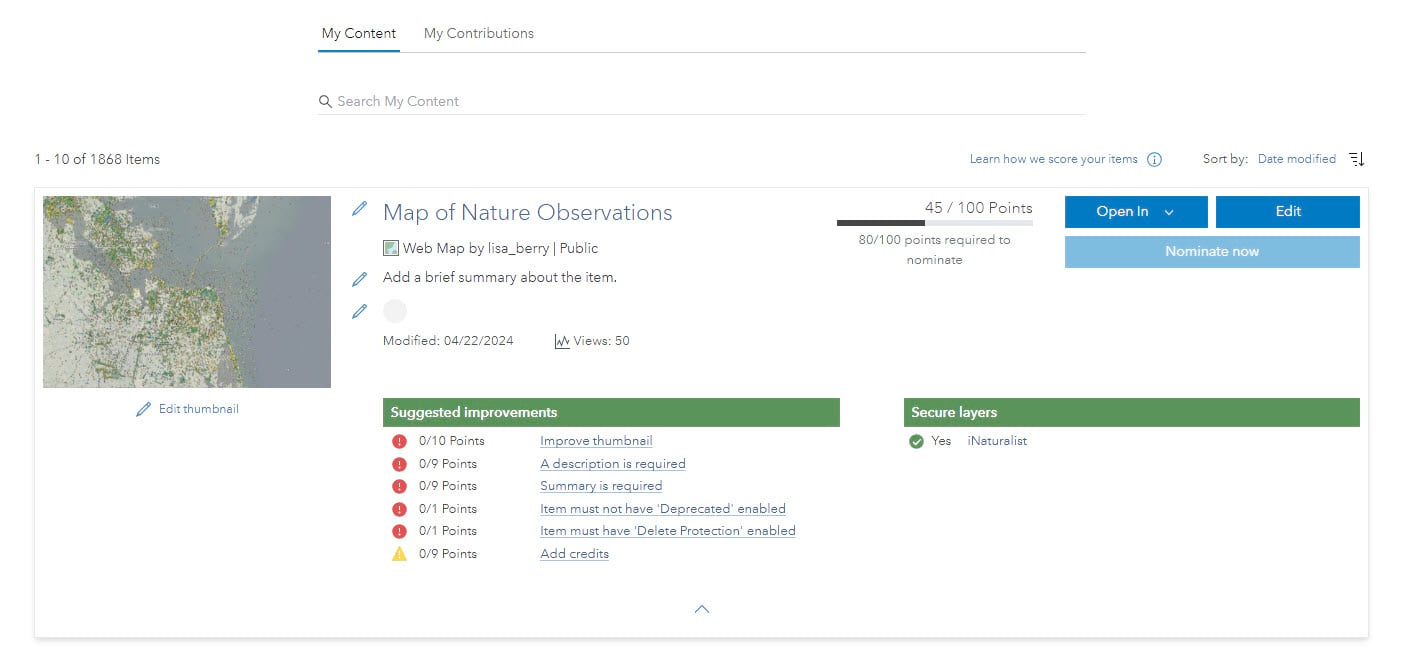The height and width of the screenshot is (658, 1405).
Task: Change the Date modified sort option
Action: click(1296, 159)
